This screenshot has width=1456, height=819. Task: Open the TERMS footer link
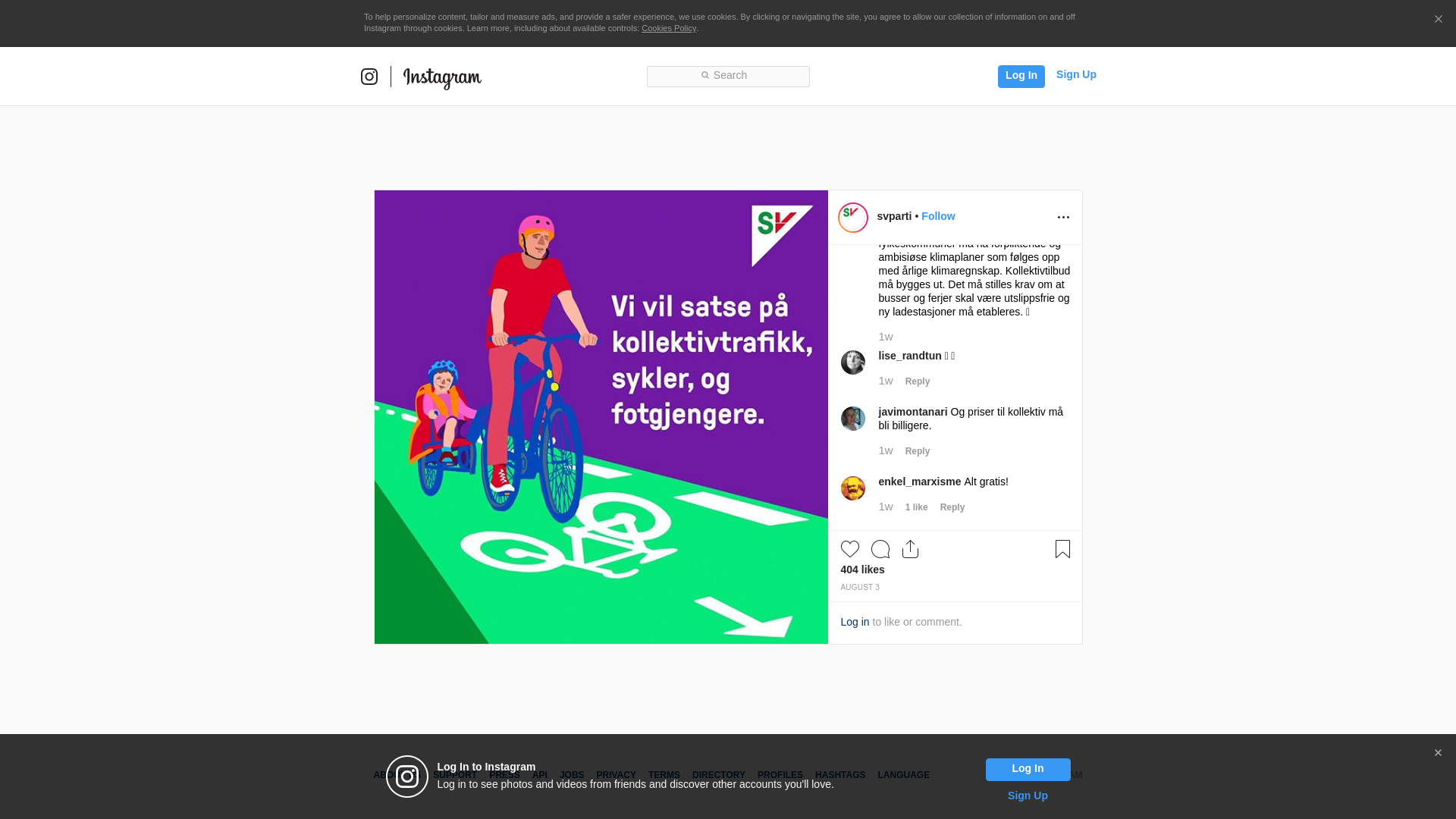click(x=664, y=775)
